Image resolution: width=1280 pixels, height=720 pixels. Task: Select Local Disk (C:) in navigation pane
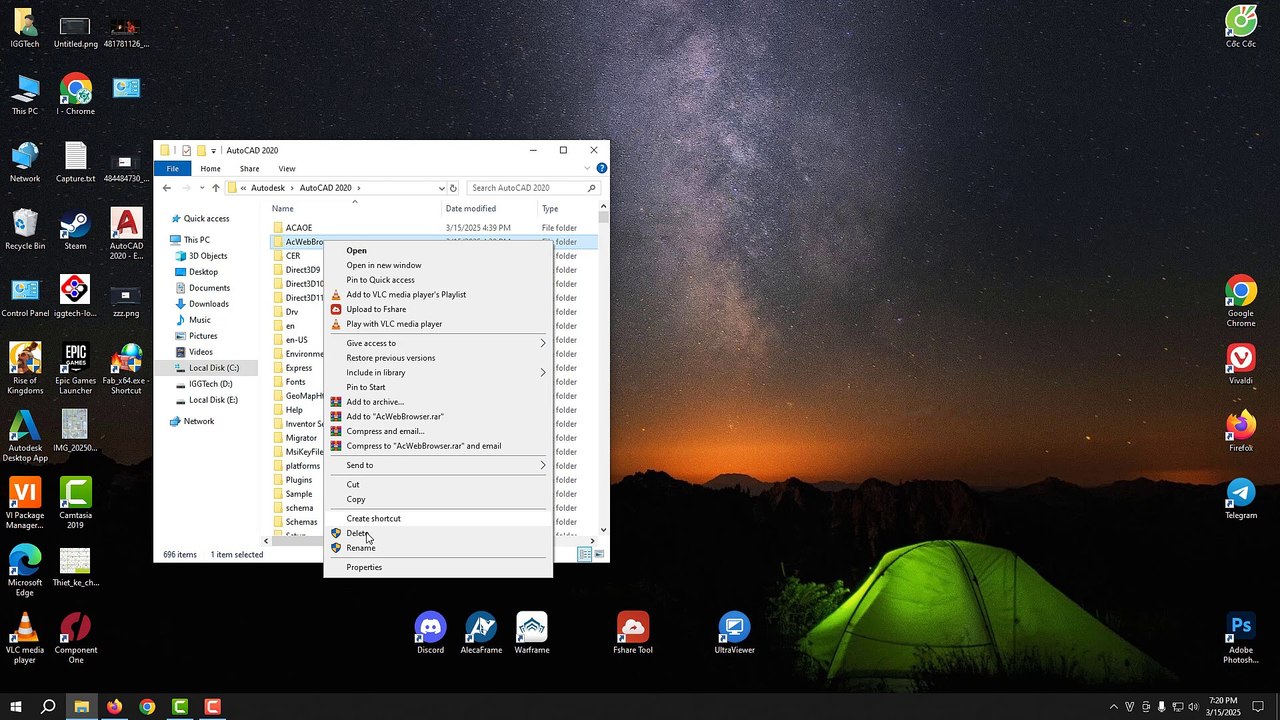point(213,368)
